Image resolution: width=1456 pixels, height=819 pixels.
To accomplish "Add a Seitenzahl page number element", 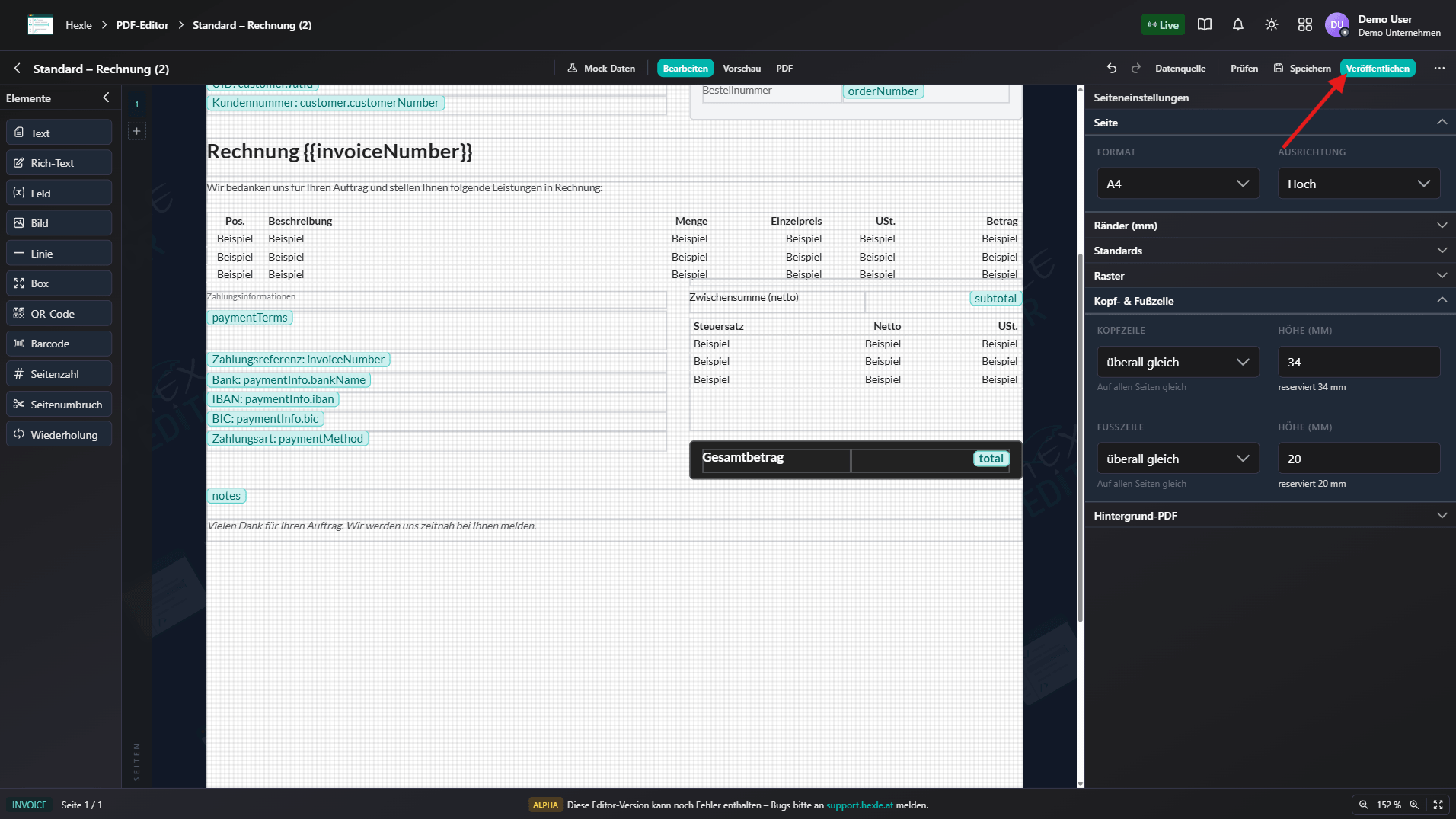I will tap(59, 374).
